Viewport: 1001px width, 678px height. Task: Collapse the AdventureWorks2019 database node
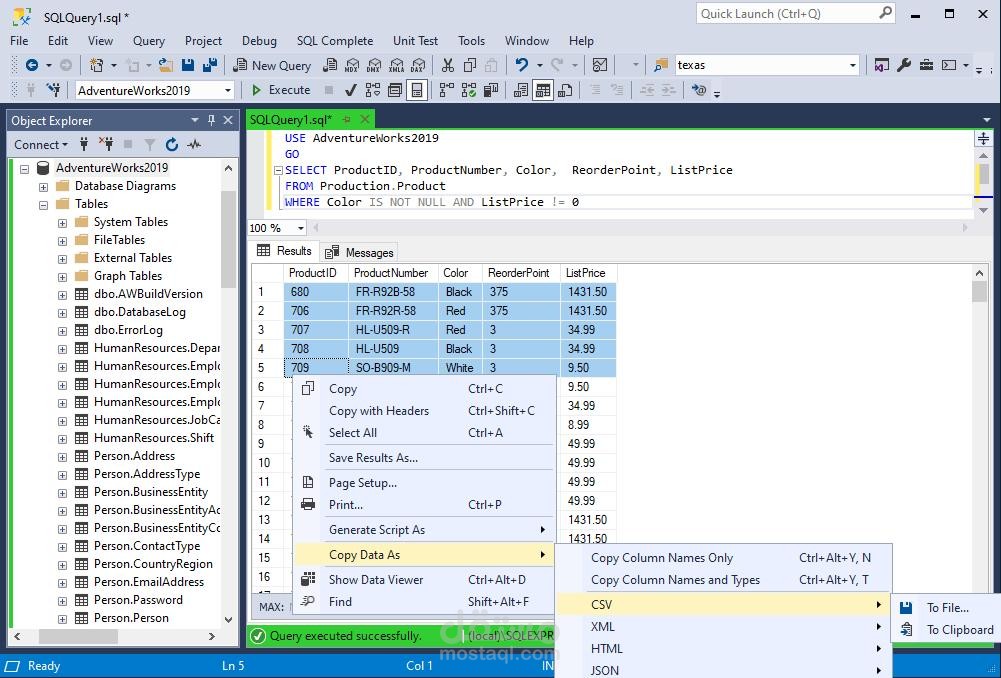point(24,169)
